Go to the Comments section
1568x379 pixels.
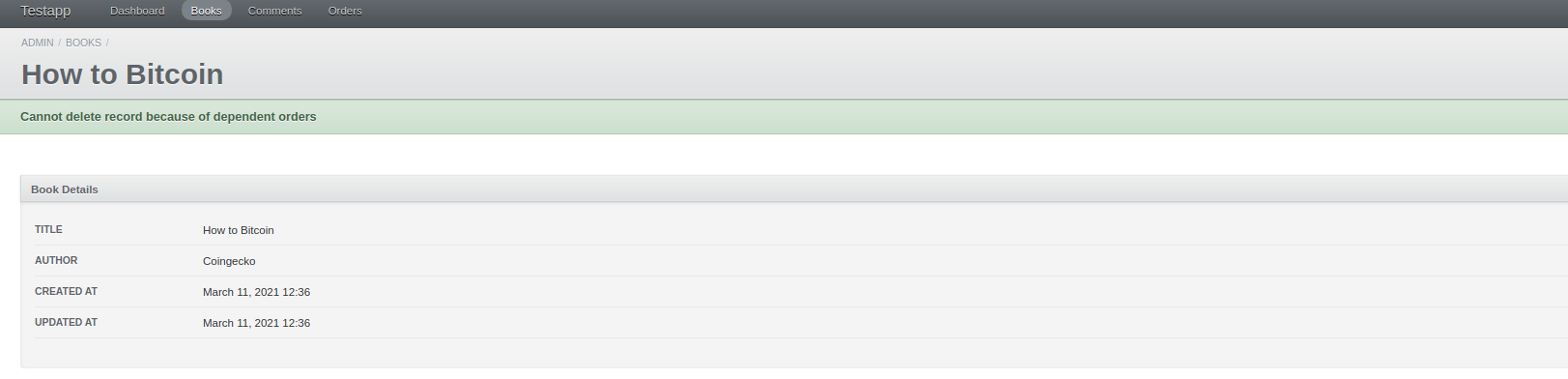pos(274,11)
